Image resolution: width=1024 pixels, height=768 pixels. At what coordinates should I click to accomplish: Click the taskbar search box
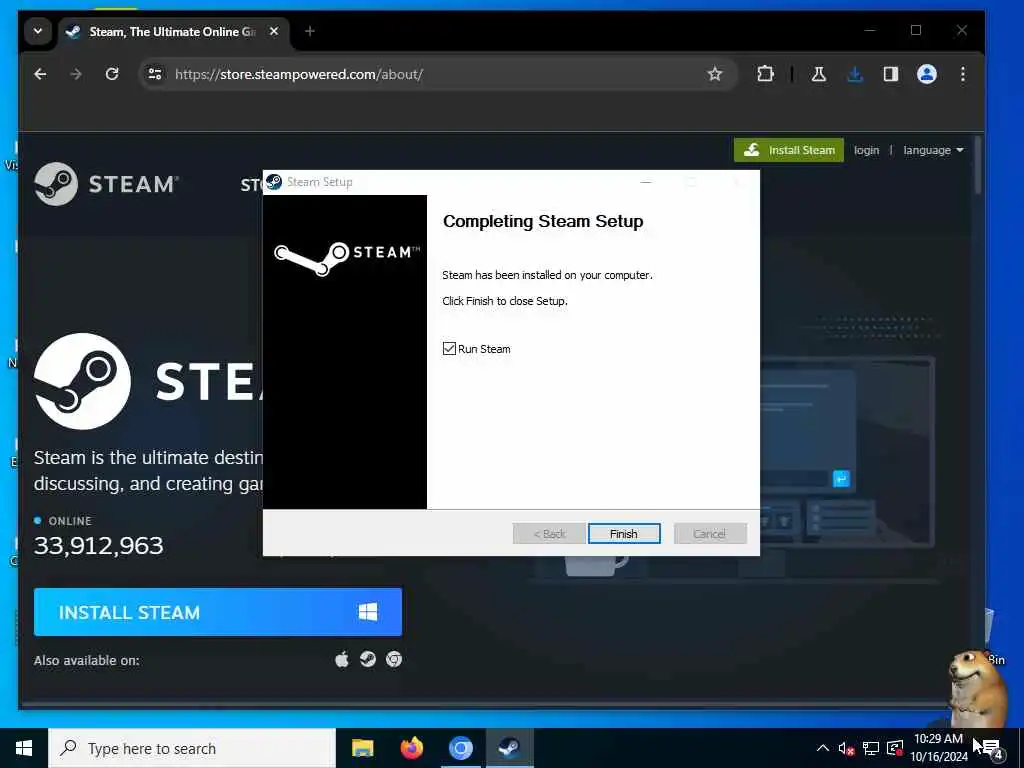[192, 748]
